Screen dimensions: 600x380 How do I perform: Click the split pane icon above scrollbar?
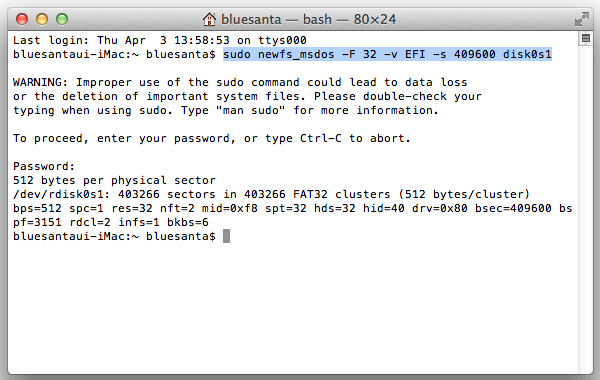click(585, 38)
